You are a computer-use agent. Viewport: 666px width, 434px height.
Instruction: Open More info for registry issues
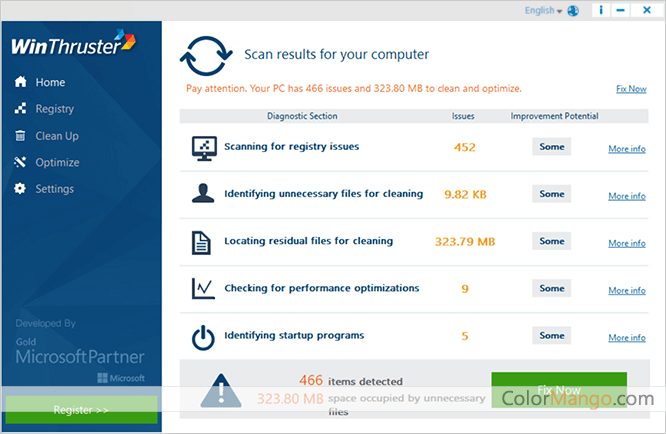tap(627, 149)
